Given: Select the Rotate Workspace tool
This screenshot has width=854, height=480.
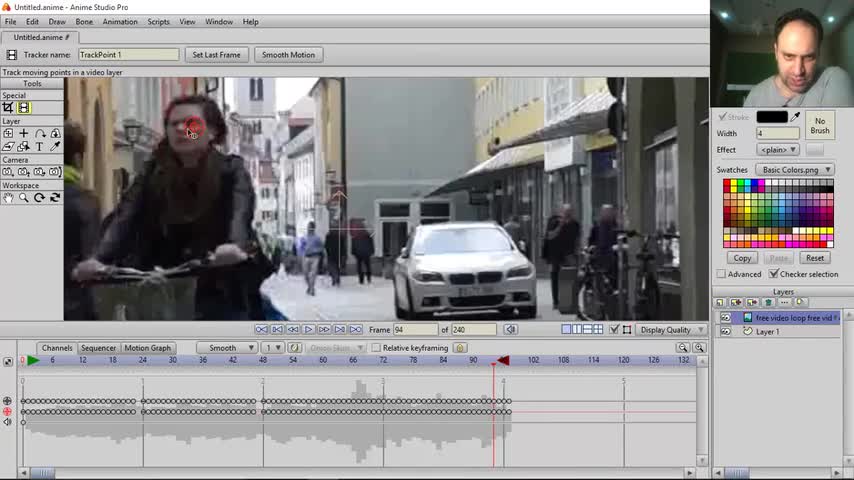Looking at the screenshot, I should click(40, 198).
